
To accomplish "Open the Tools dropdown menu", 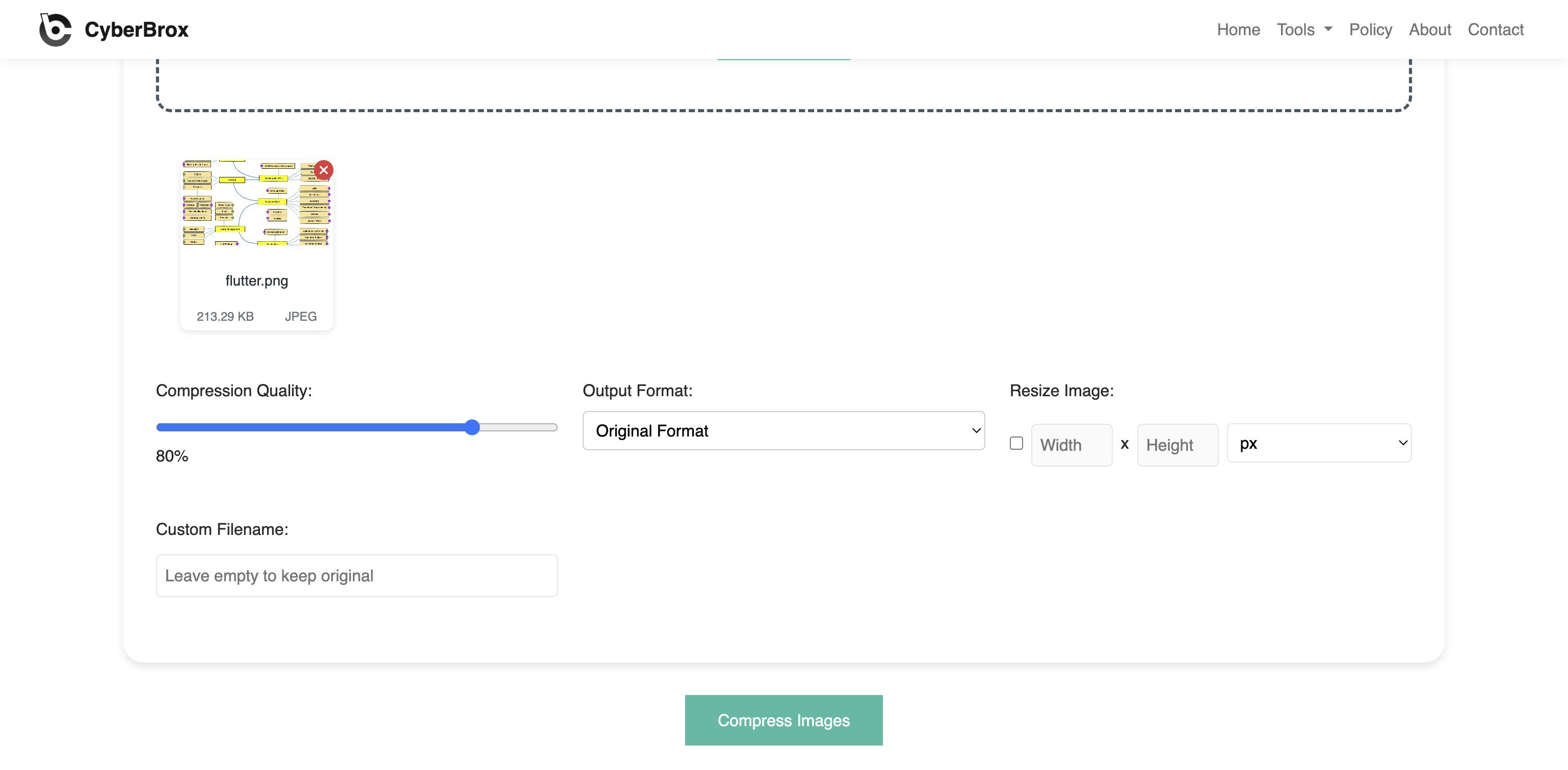I will pos(1304,29).
